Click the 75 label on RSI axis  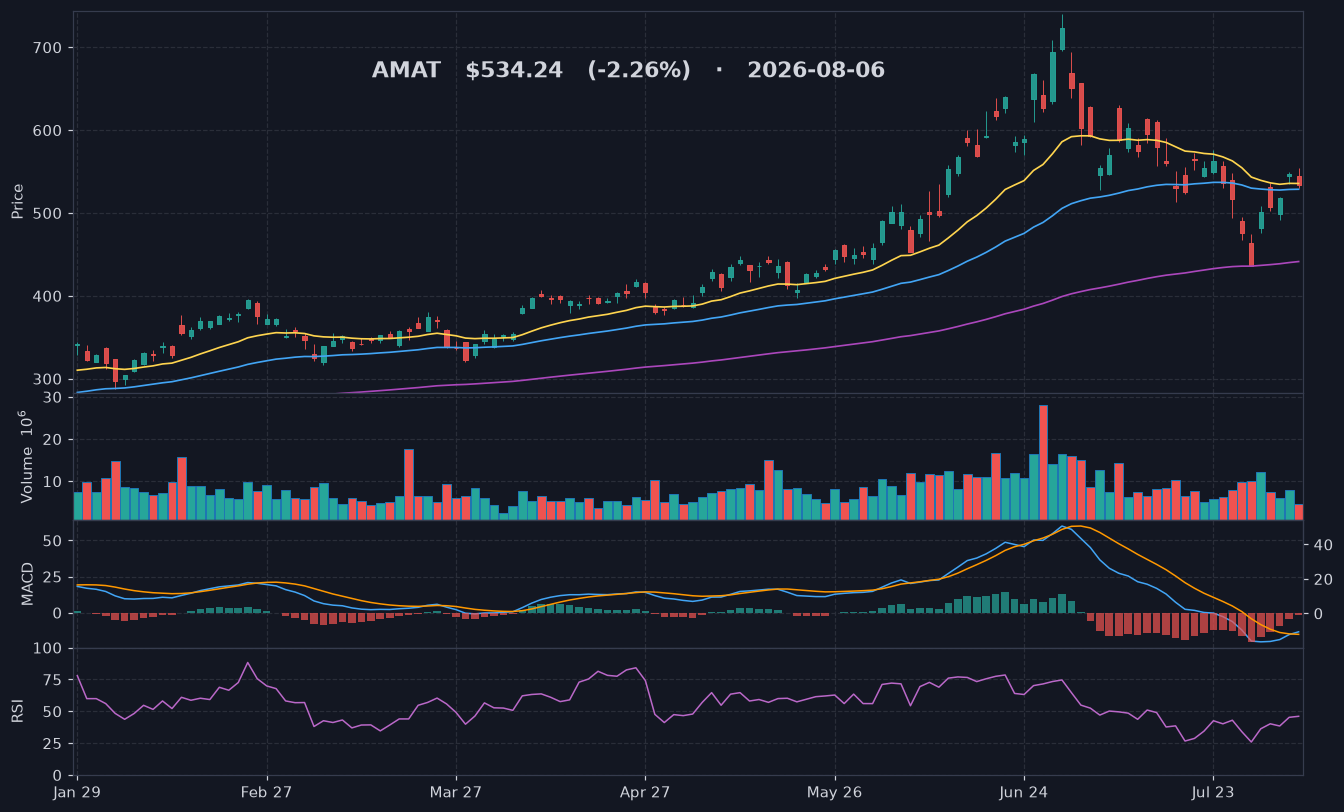[x=54, y=680]
